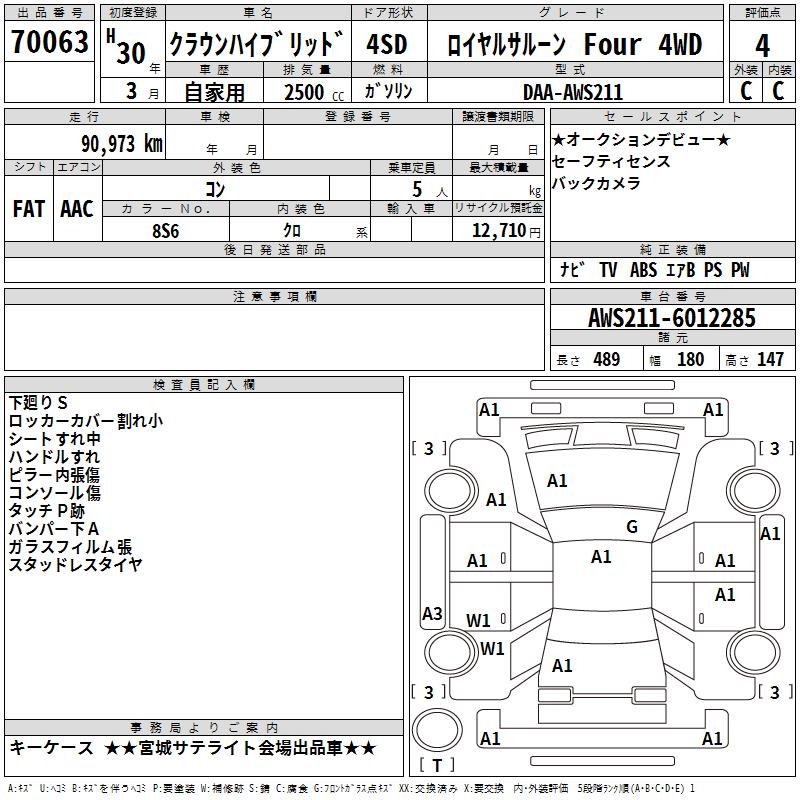Viewport: 800px width, 800px height.
Task: Select the TV equipment entry
Action: [608, 270]
